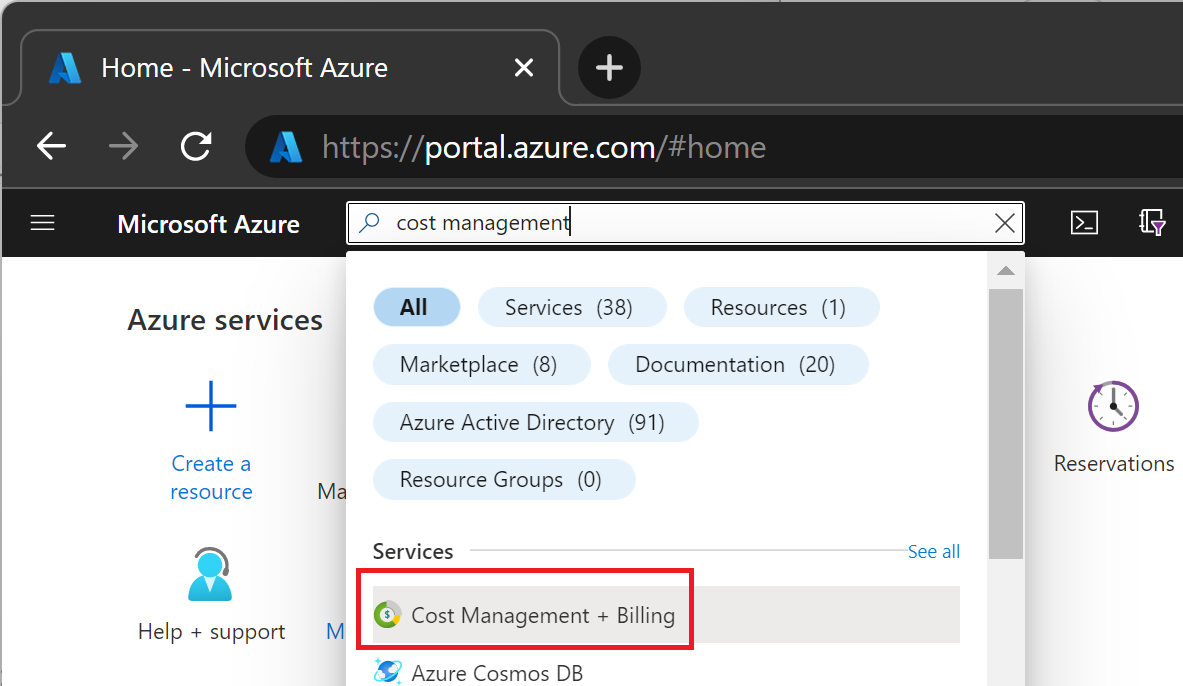This screenshot has height=686, width=1183.
Task: Show Documentation (20) results only
Action: (735, 365)
